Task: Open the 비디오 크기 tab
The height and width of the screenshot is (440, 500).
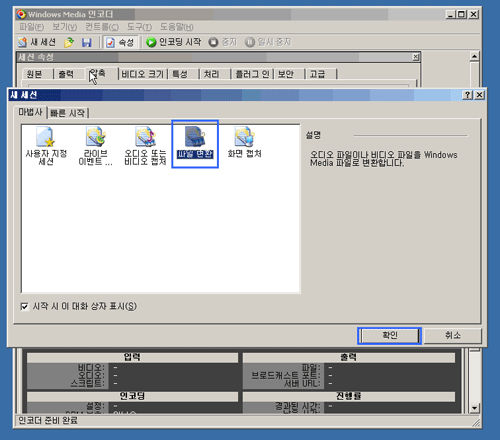Action: click(142, 74)
